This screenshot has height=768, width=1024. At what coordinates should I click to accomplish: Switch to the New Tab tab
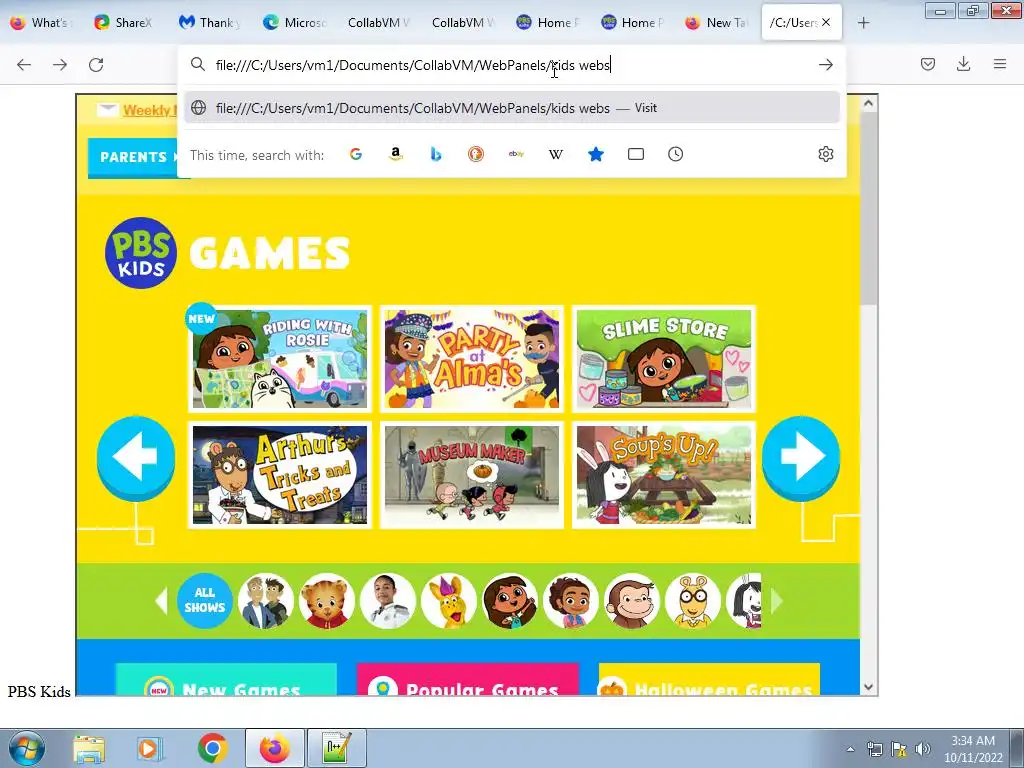(x=716, y=23)
